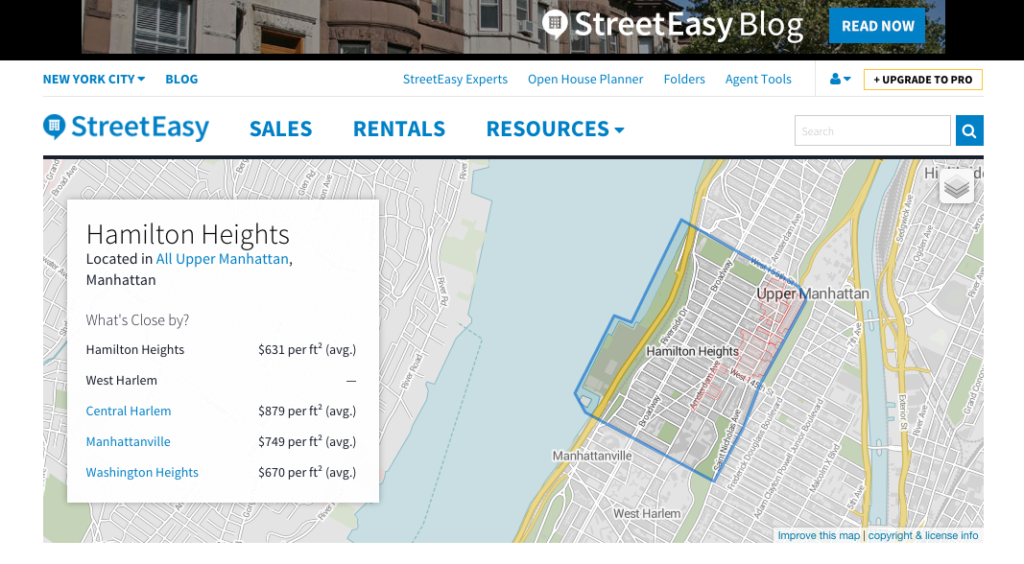
Task: Expand the New York City dropdown
Action: [94, 79]
